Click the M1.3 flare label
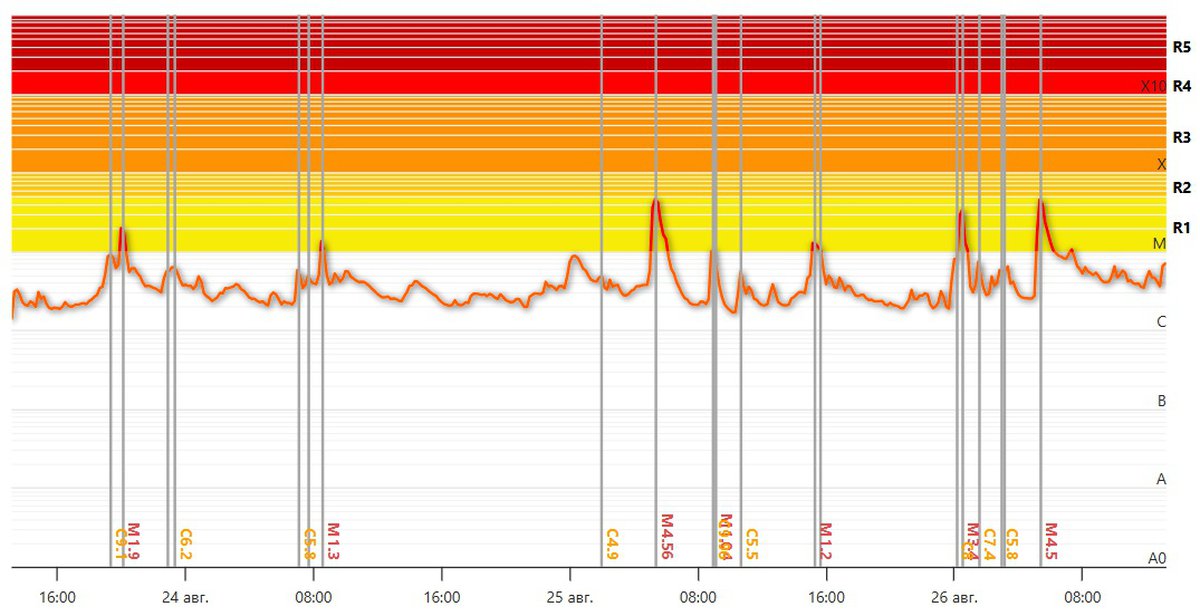The image size is (1200, 616). [333, 540]
